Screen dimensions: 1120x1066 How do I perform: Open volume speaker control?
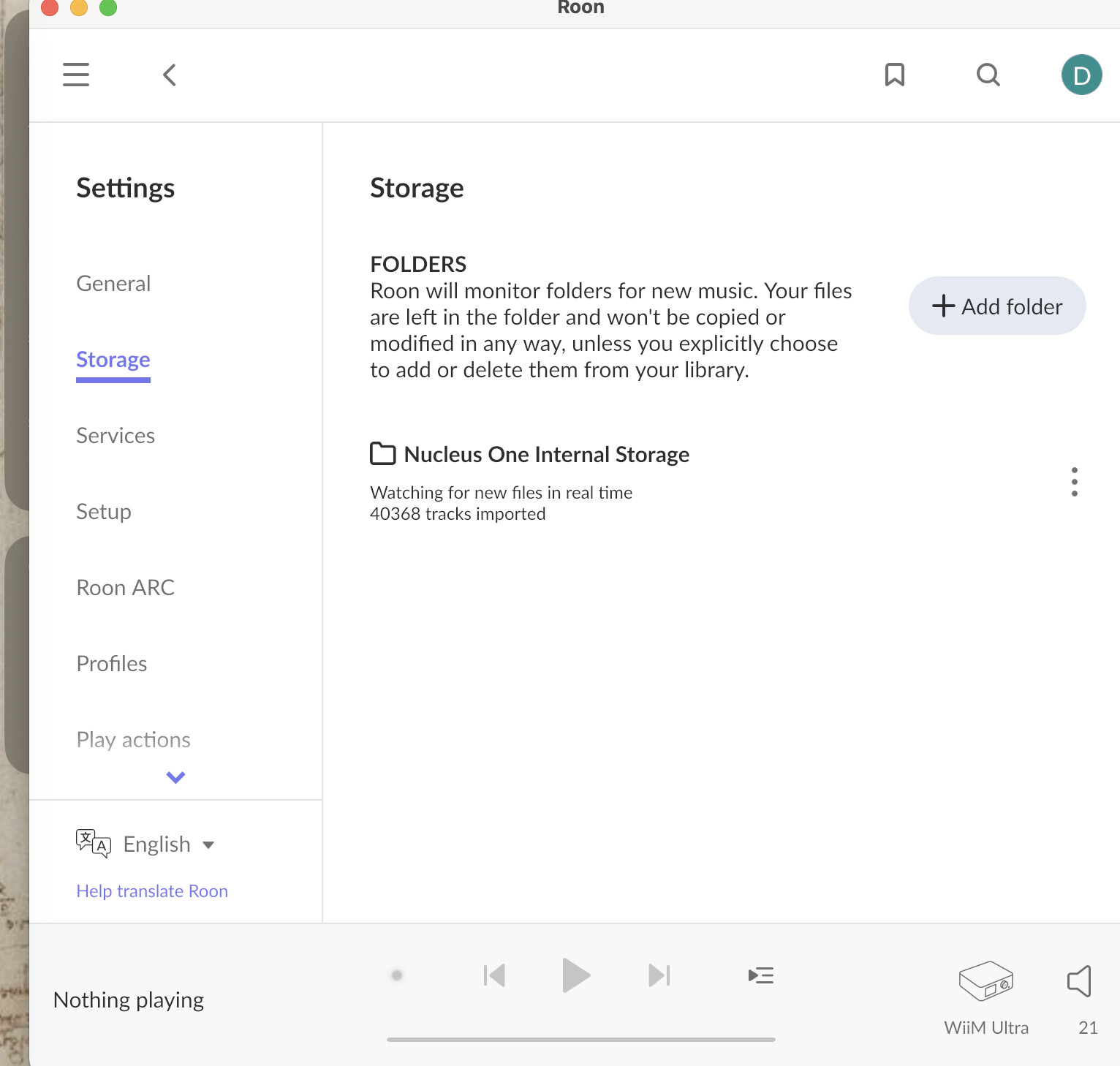point(1080,980)
